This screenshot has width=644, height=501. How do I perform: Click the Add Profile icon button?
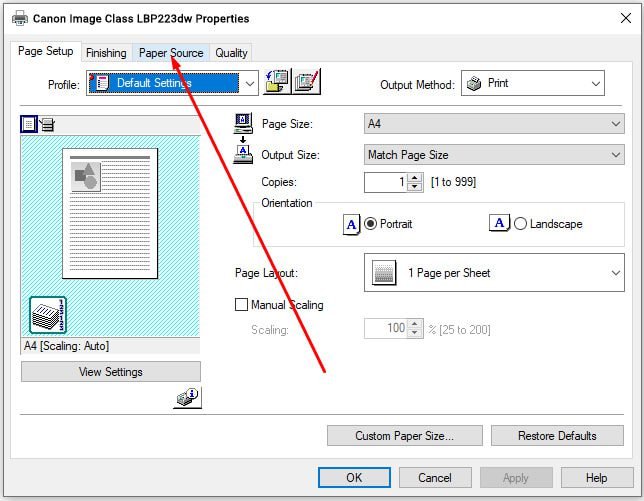(276, 83)
